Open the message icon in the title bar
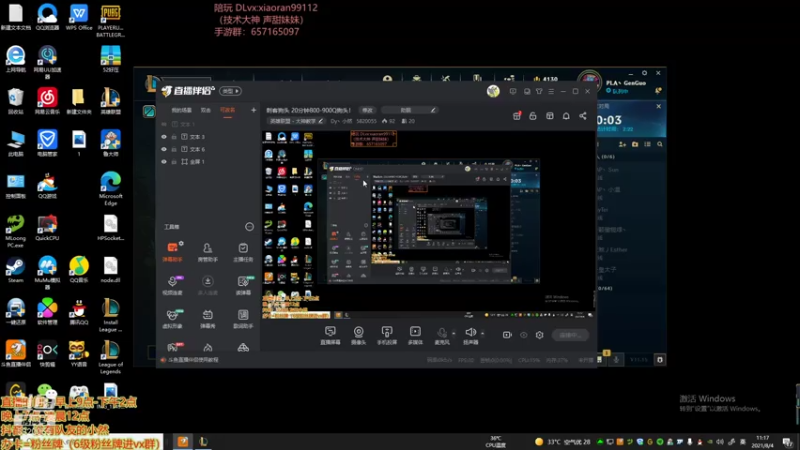This screenshot has width=800, height=450. [513, 91]
